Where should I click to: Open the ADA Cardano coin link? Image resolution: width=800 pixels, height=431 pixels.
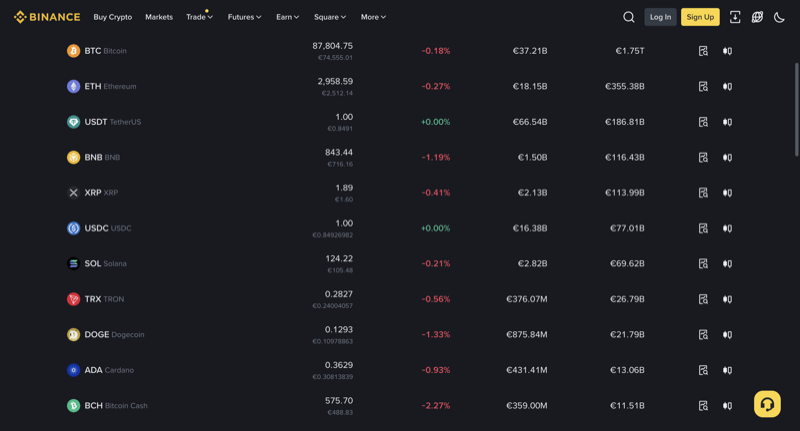point(101,370)
